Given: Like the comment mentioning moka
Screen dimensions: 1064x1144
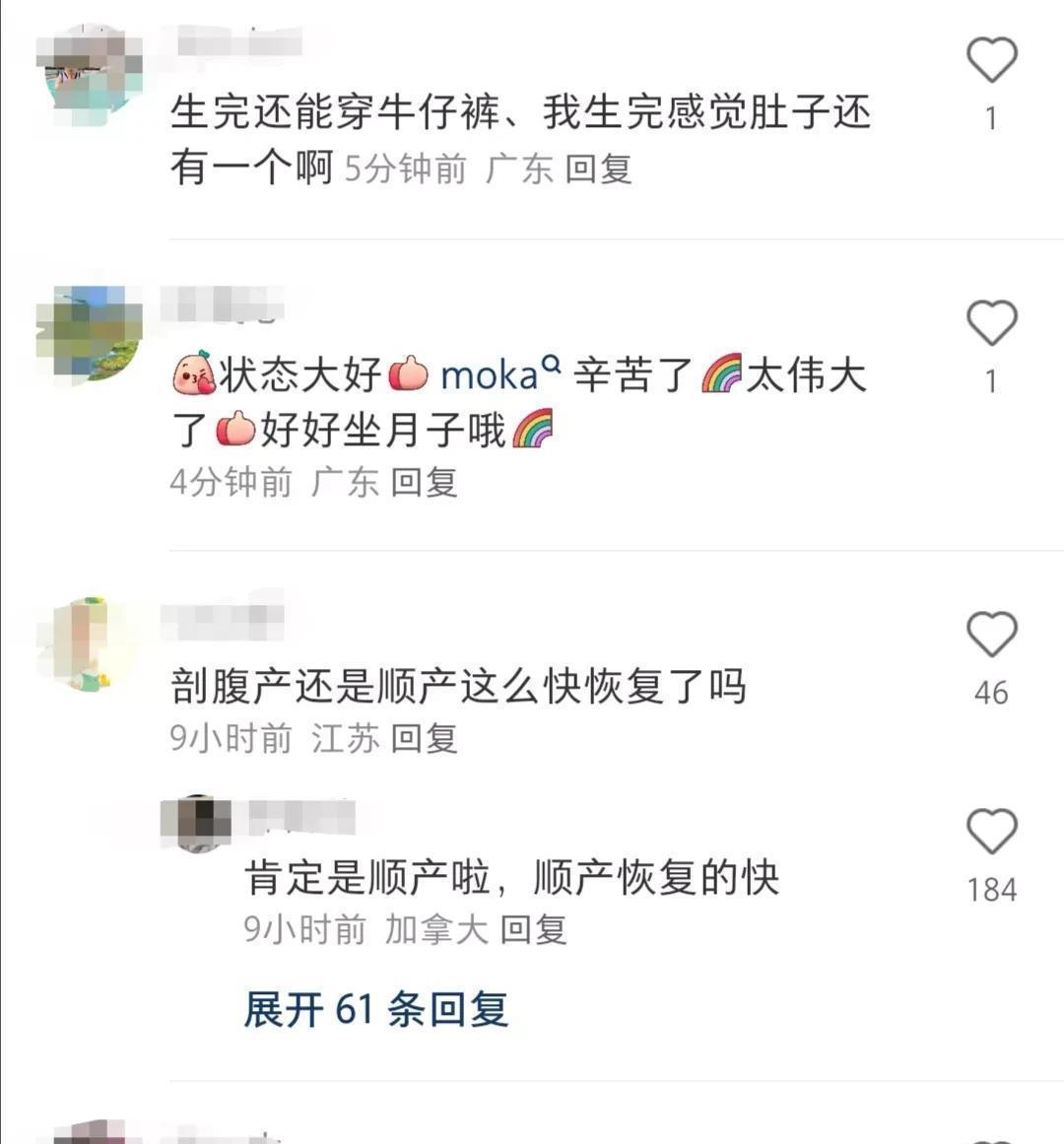Looking at the screenshot, I should click(x=991, y=322).
